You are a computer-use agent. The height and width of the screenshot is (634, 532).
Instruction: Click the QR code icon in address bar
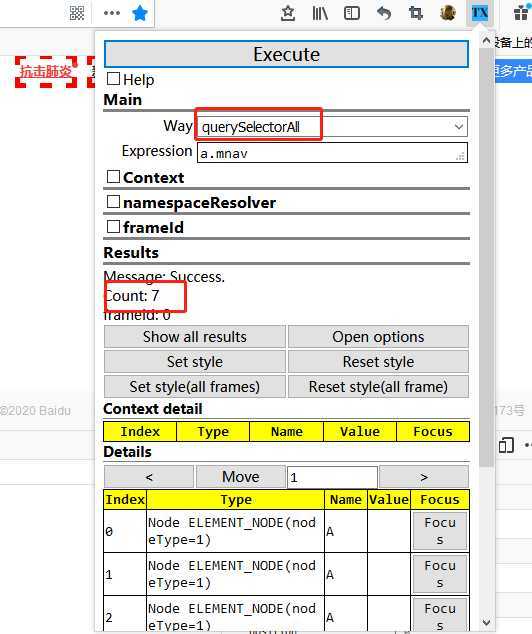coord(77,13)
